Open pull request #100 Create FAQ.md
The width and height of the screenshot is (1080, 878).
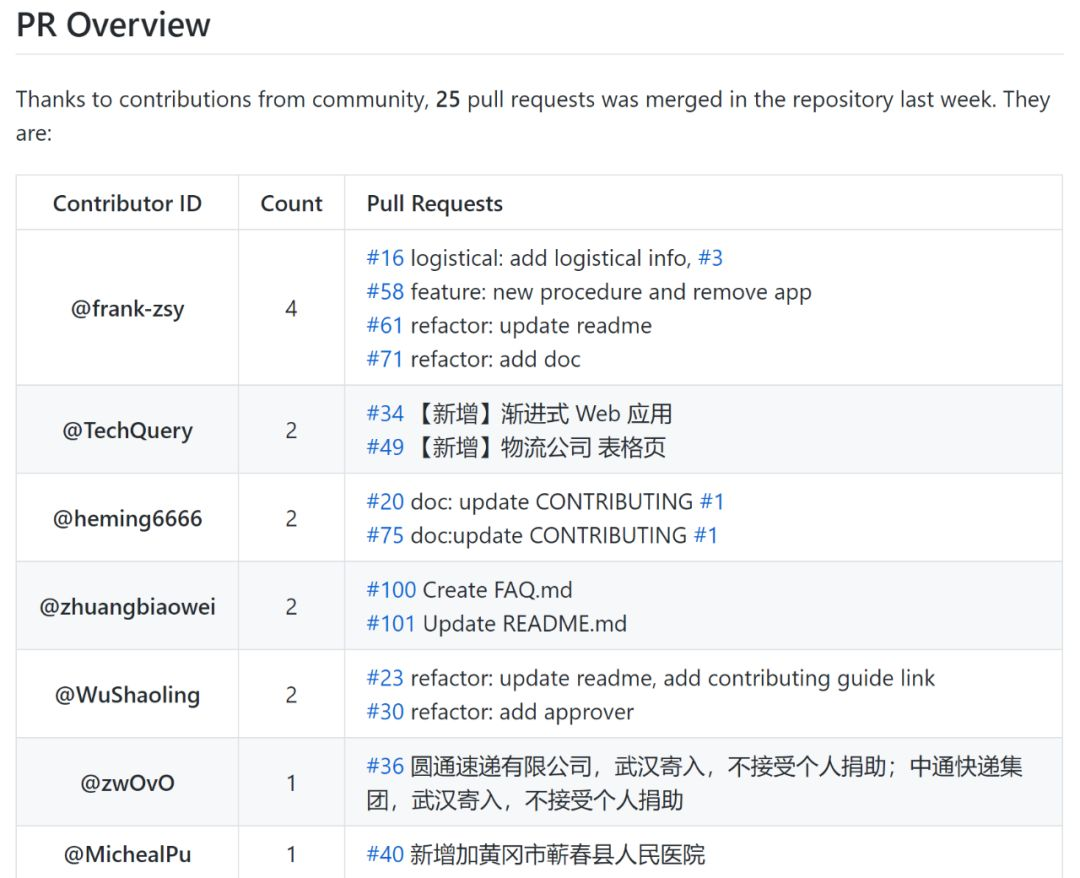click(x=391, y=589)
